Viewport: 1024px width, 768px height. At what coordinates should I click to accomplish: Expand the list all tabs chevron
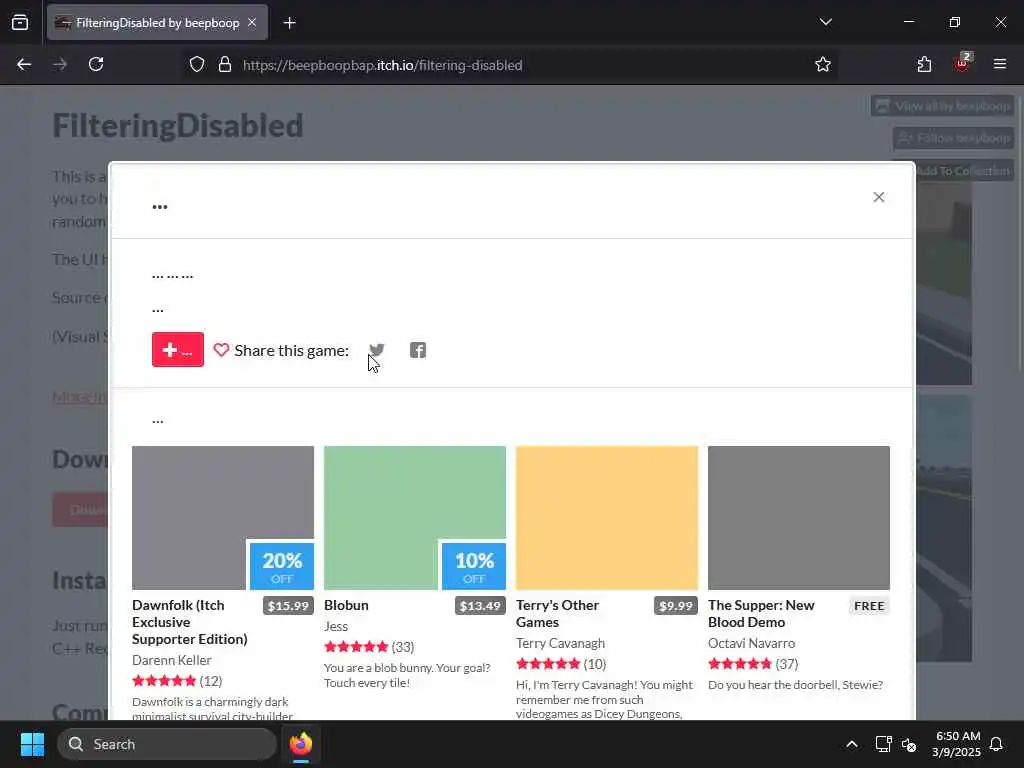(x=825, y=22)
